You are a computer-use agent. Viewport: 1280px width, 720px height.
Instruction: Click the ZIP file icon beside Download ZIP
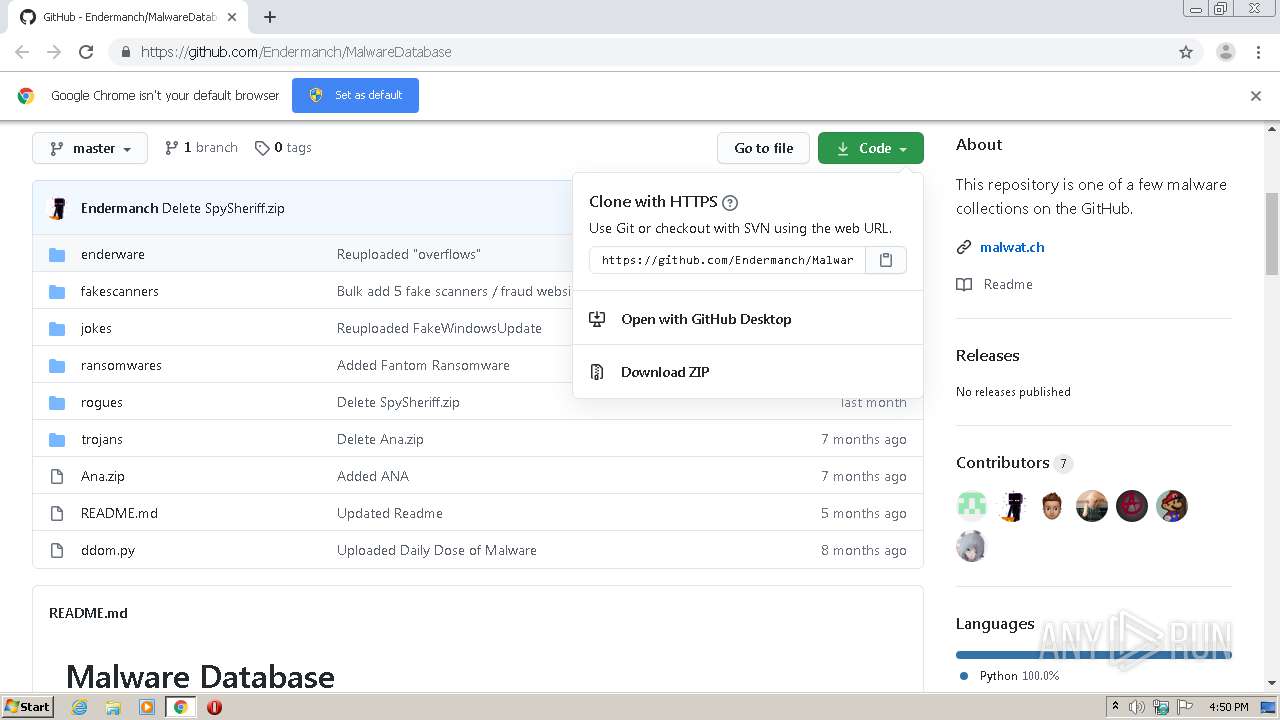pyautogui.click(x=597, y=372)
